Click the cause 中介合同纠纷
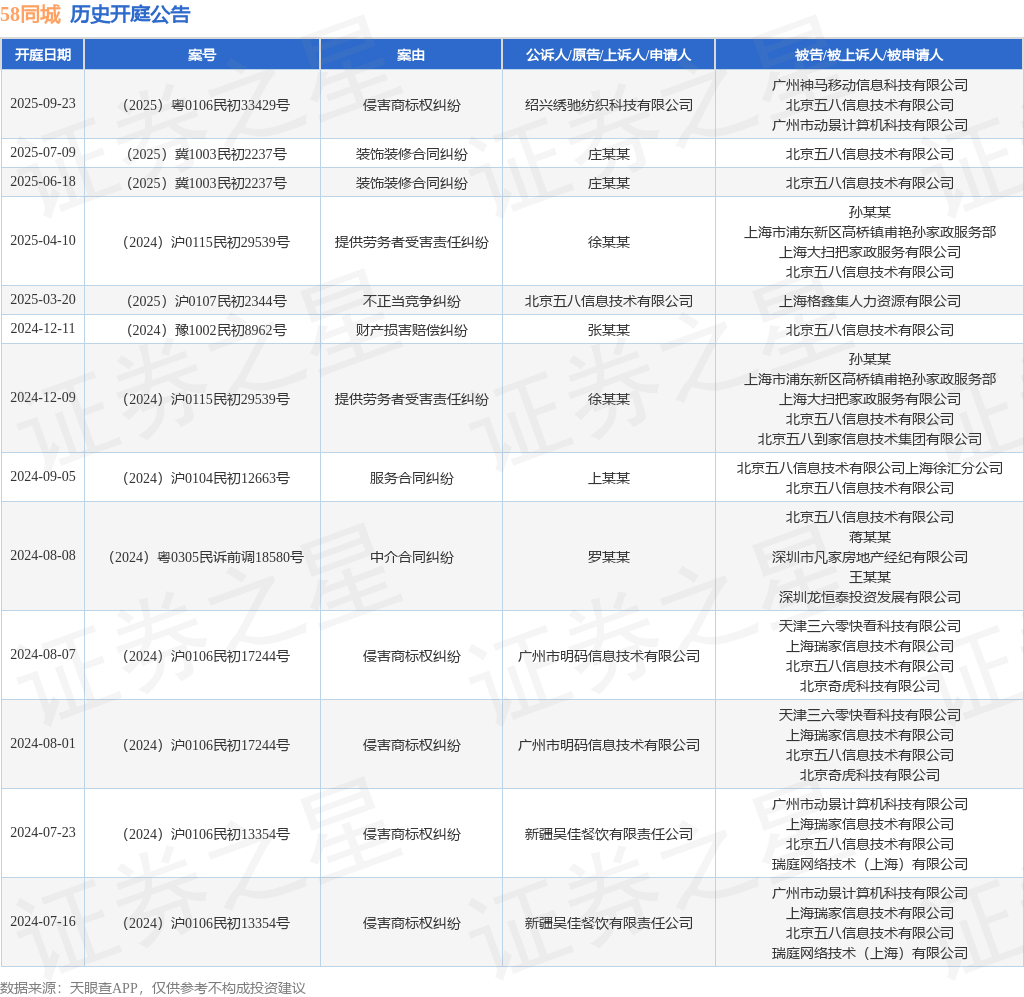Image resolution: width=1024 pixels, height=997 pixels. click(411, 557)
